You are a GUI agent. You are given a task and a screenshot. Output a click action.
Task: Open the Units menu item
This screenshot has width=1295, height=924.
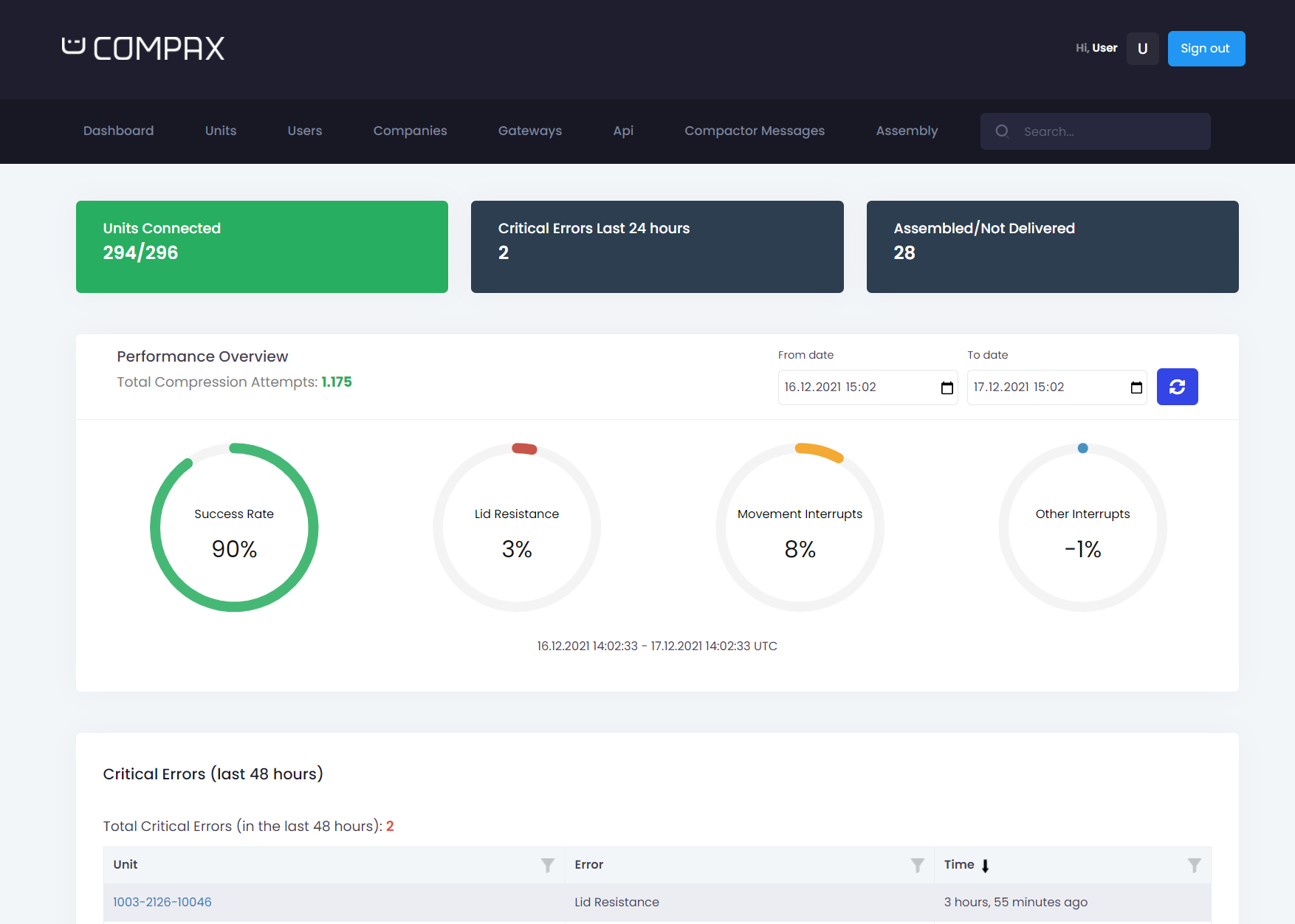point(221,131)
